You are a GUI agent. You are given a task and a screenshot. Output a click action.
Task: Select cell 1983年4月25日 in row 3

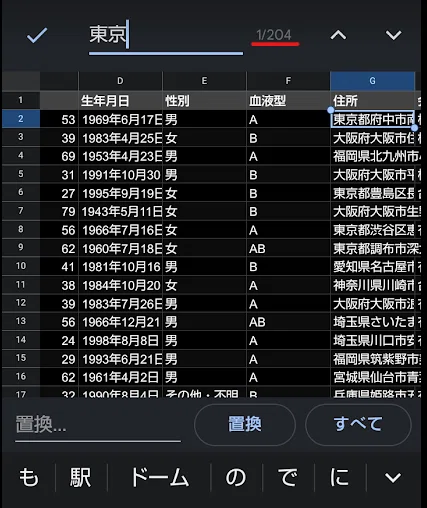[120, 138]
